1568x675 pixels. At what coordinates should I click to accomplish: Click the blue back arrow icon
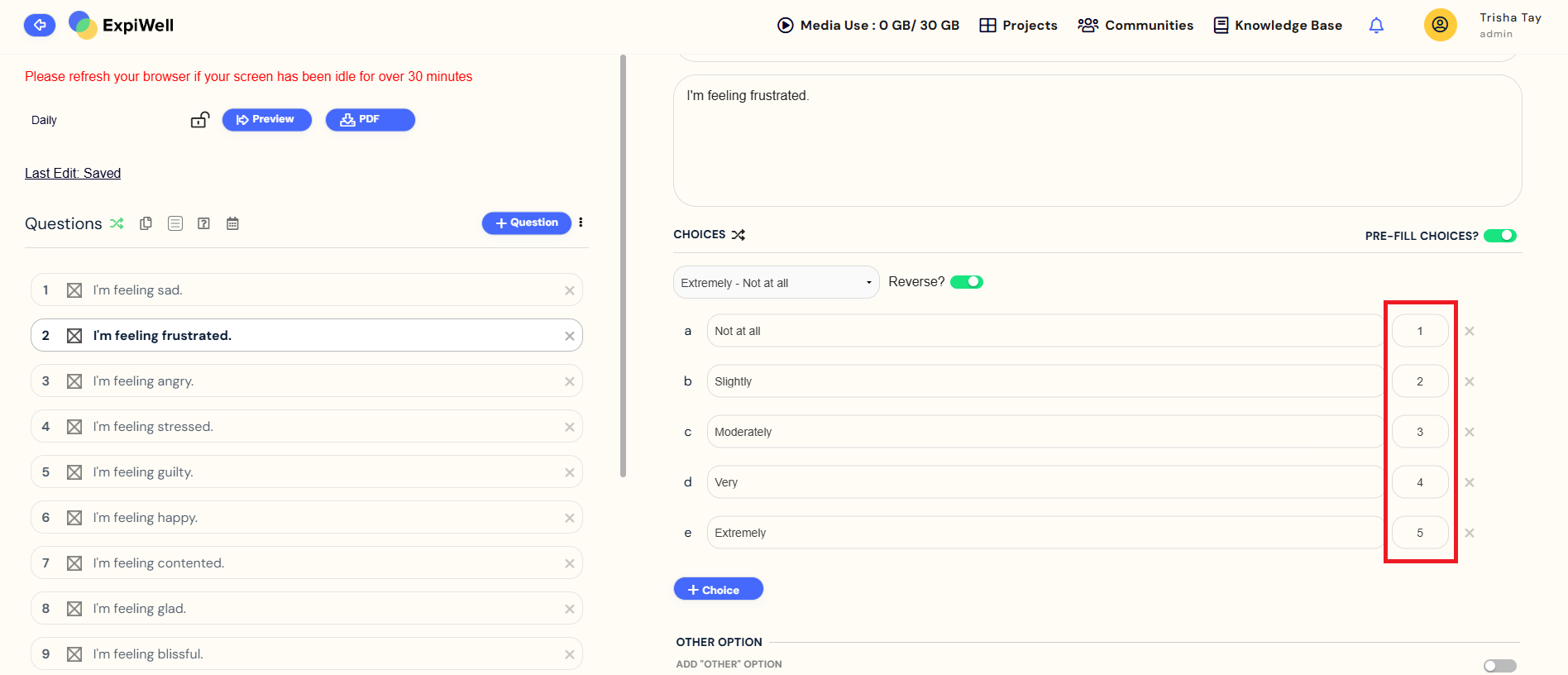point(40,25)
